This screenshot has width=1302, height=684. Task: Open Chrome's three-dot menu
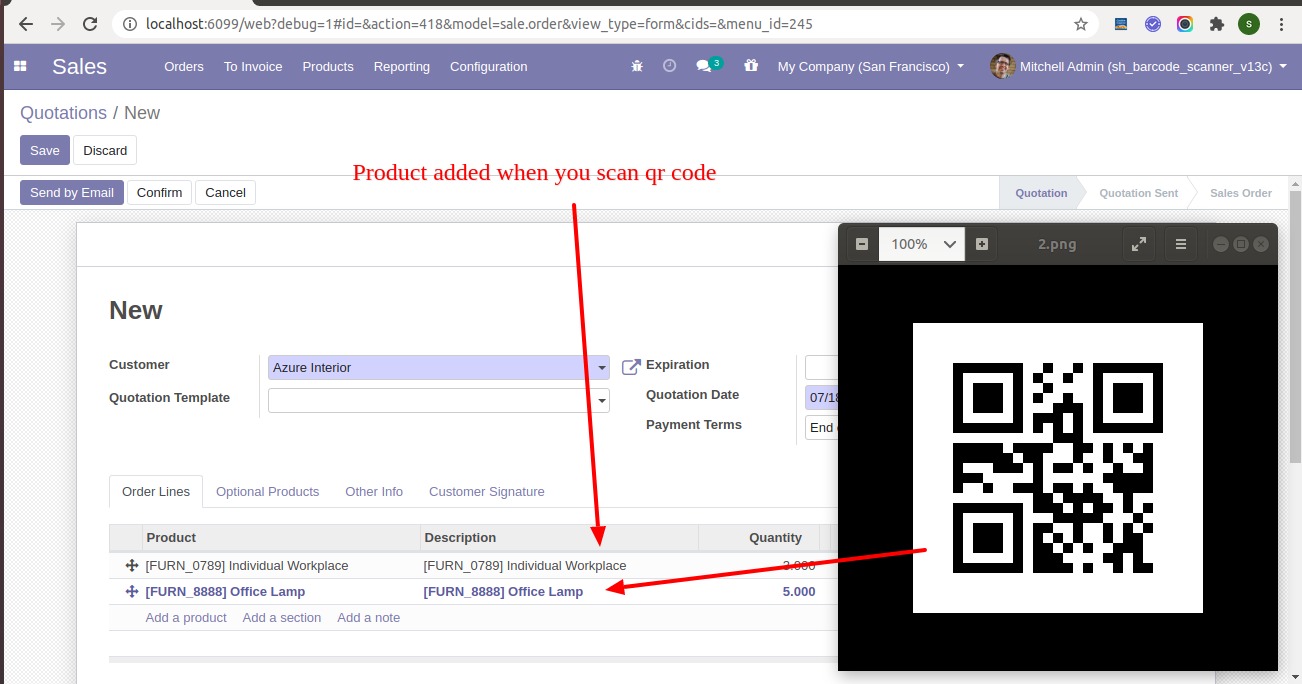pos(1282,23)
